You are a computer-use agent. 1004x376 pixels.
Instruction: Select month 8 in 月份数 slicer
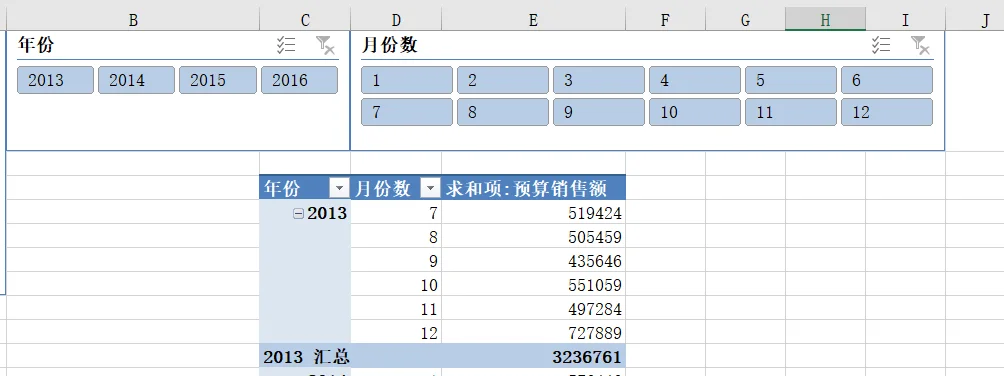(x=503, y=112)
